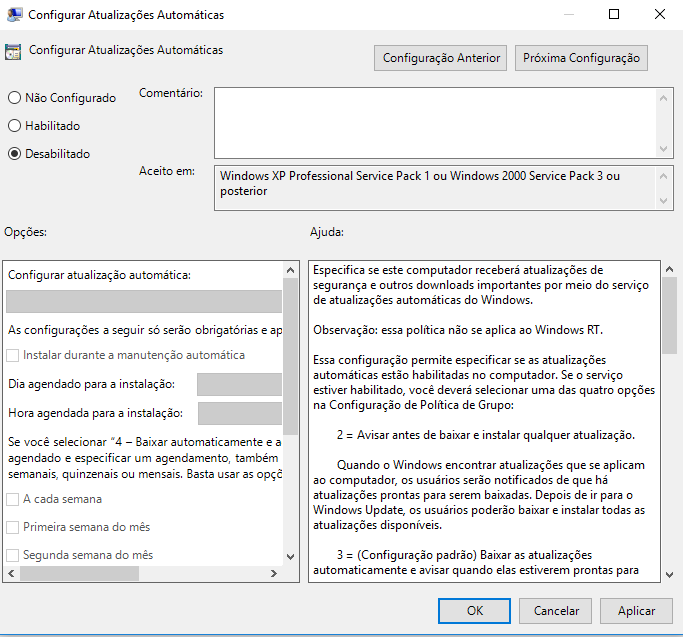Click the Comentário box scroll down arrow
The height and width of the screenshot is (637, 683).
(663, 149)
